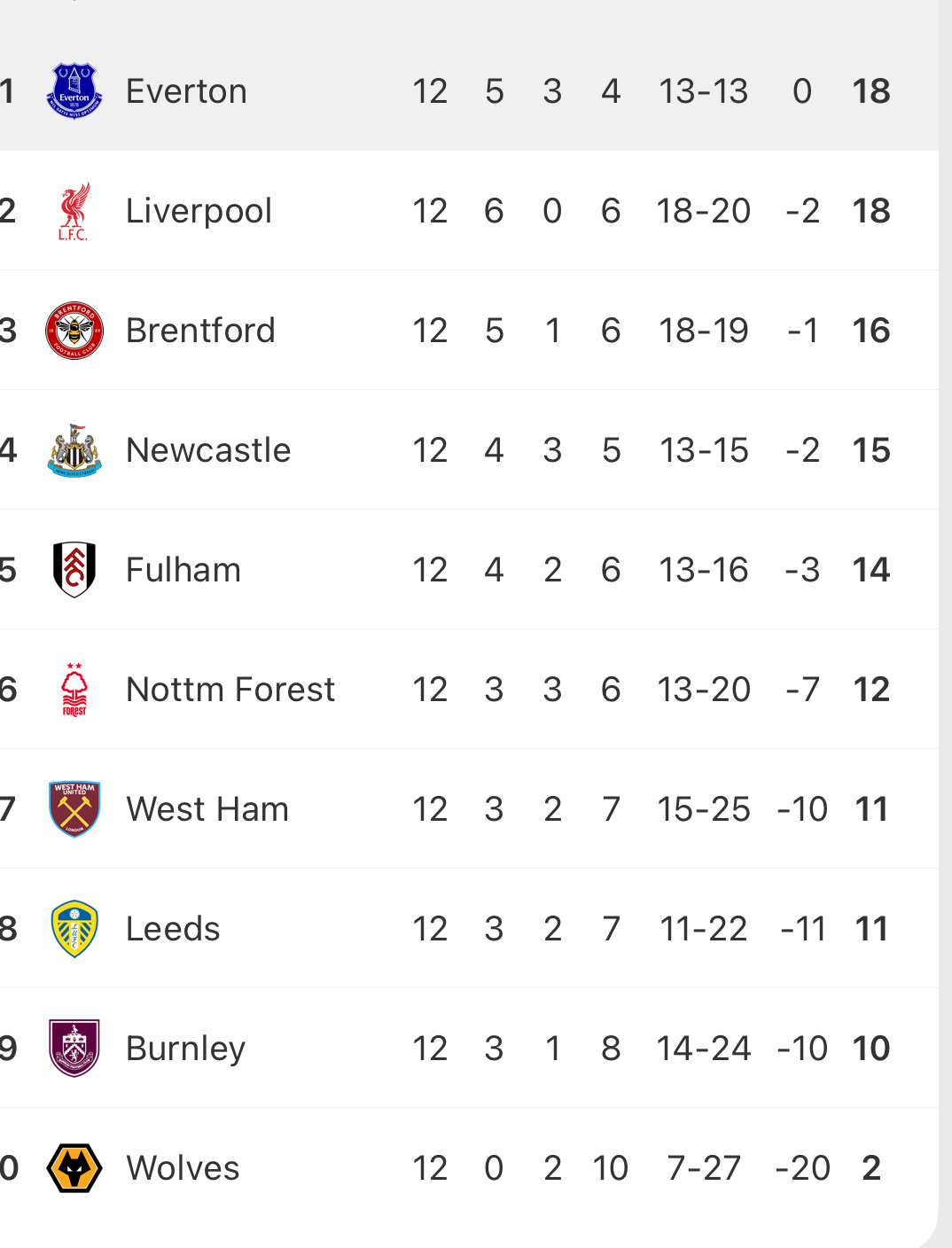Screen dimensions: 952x1248
Task: Open the Everton team name link
Action: (186, 91)
